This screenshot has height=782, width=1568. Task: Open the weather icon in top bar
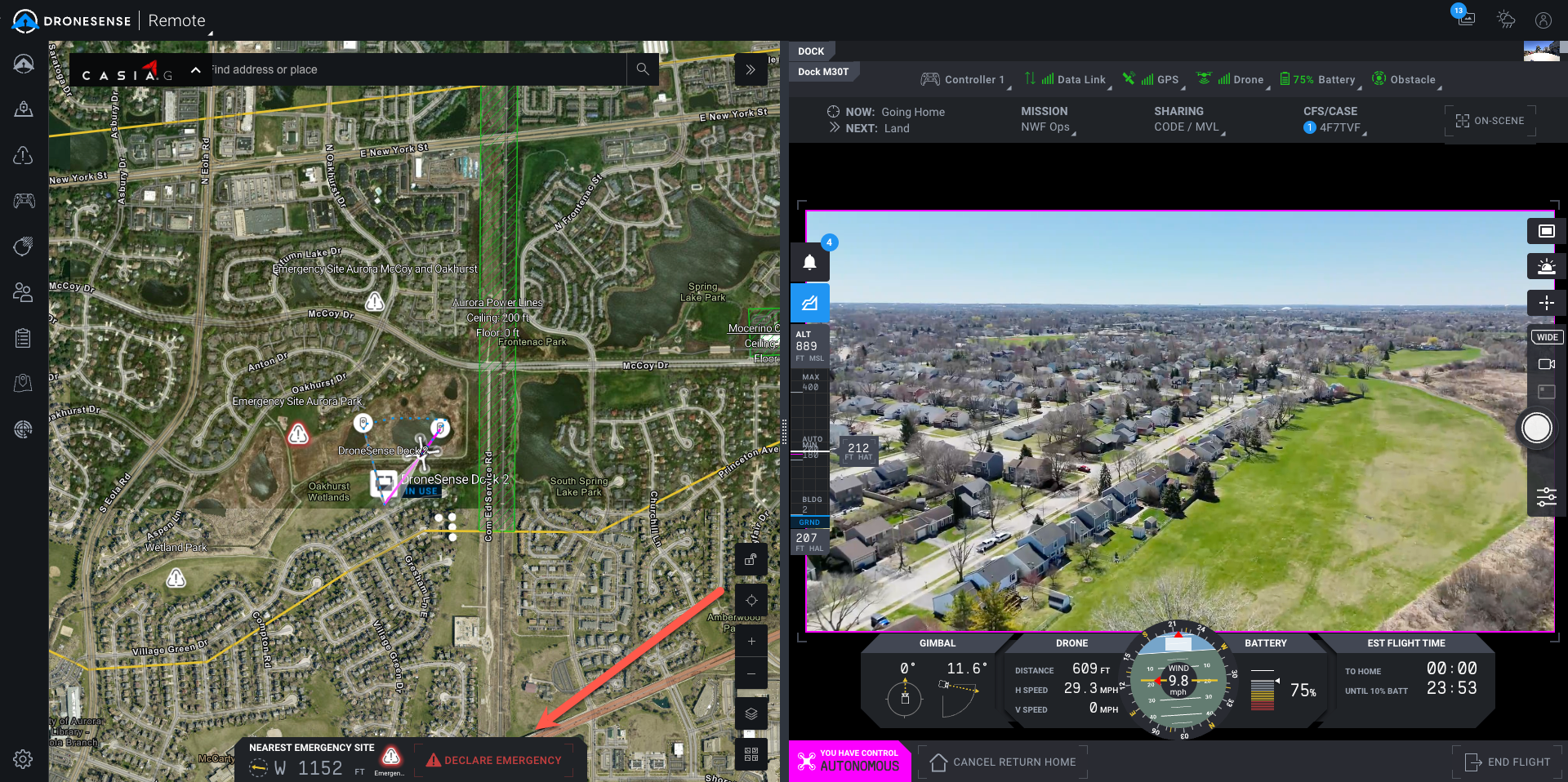tap(1505, 20)
